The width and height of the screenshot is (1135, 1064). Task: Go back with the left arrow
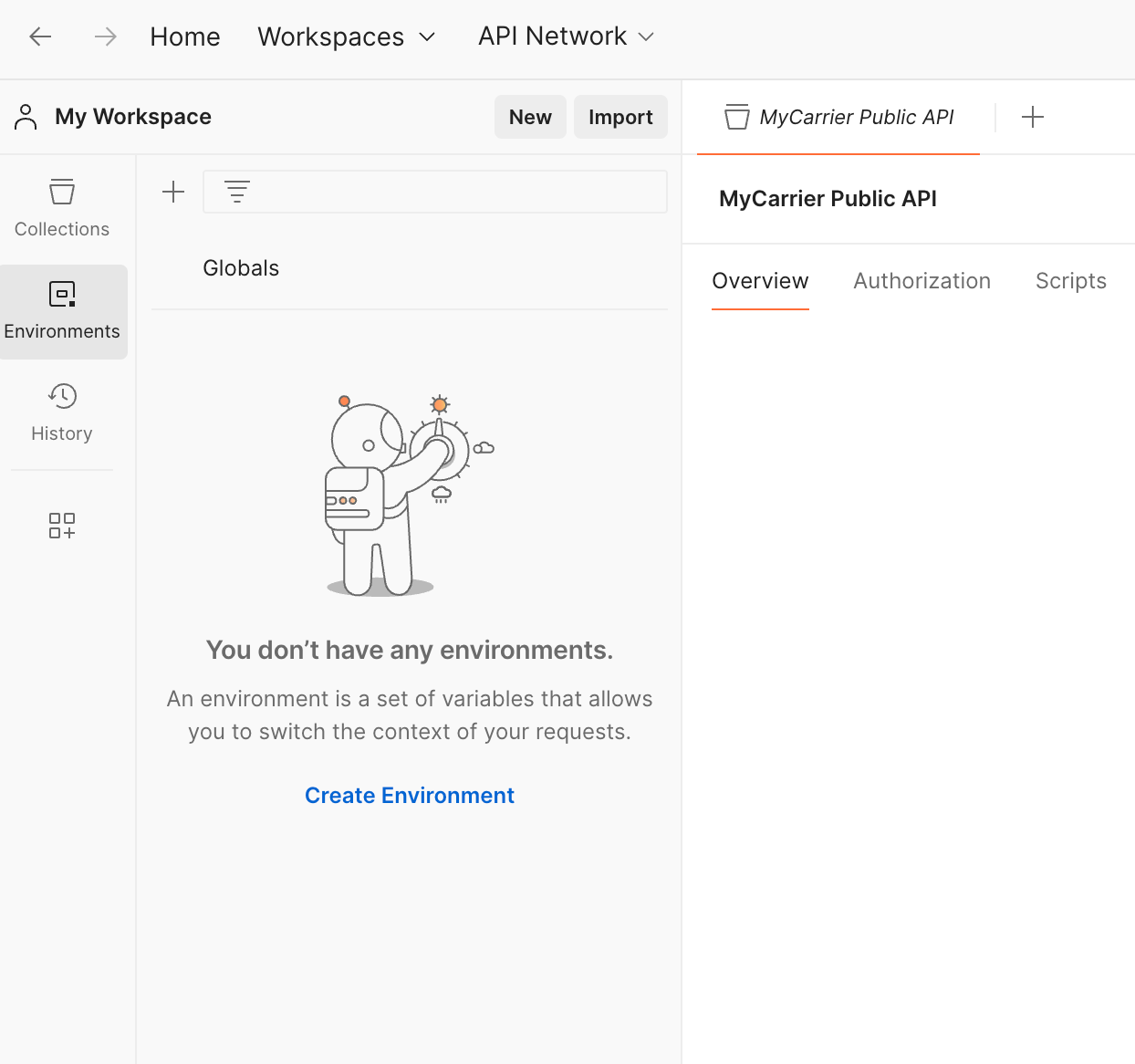tap(40, 37)
